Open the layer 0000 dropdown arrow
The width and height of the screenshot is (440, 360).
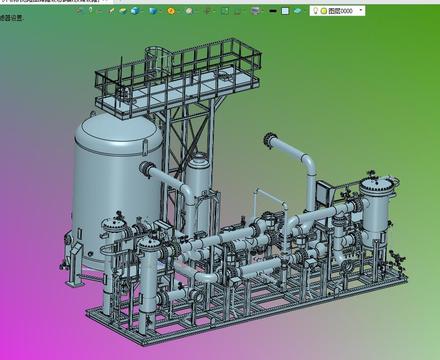[x=361, y=11]
